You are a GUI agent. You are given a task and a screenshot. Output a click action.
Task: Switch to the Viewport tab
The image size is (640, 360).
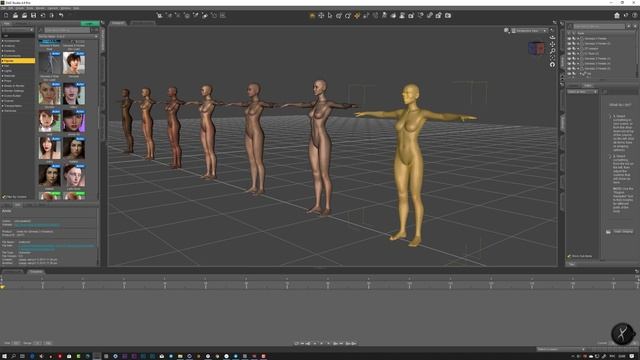pyautogui.click(x=118, y=23)
